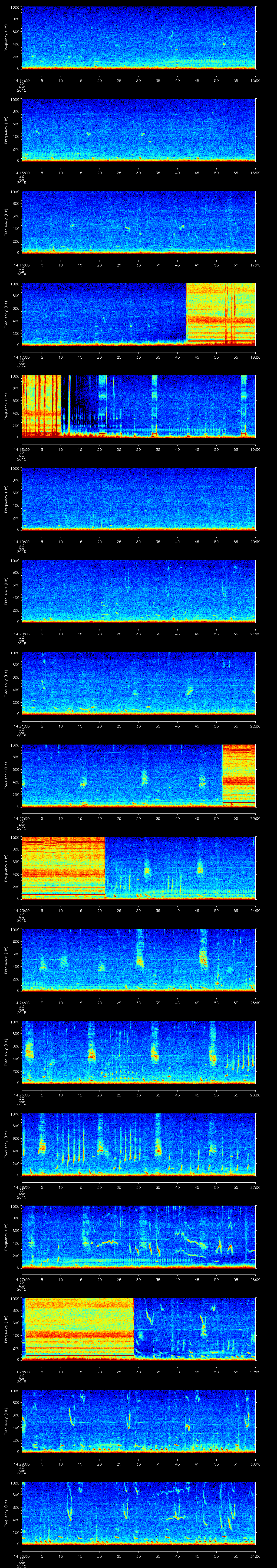The height and width of the screenshot is (1568, 277).
Task: Click the 14:15:00 start time label
Action: tap(21, 173)
